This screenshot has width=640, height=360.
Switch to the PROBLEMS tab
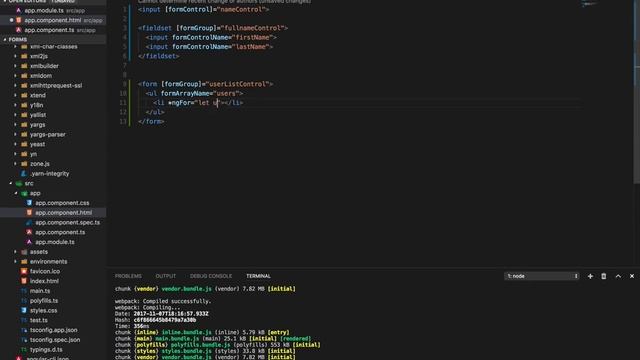[128, 276]
